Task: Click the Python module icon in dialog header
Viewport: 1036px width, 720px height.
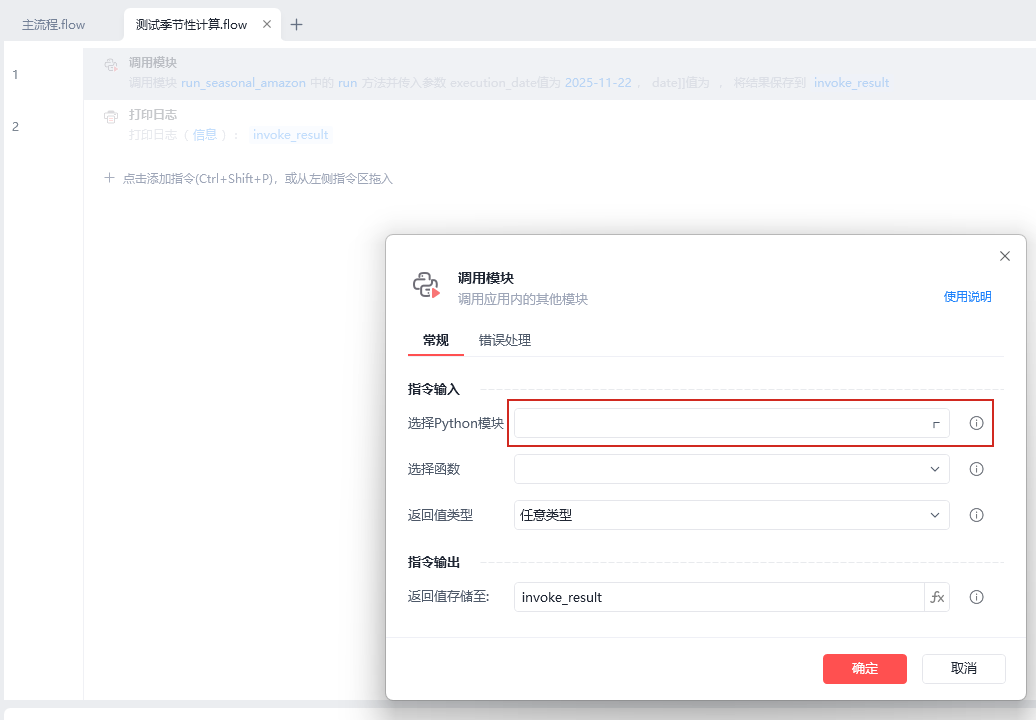Action: pos(426,285)
